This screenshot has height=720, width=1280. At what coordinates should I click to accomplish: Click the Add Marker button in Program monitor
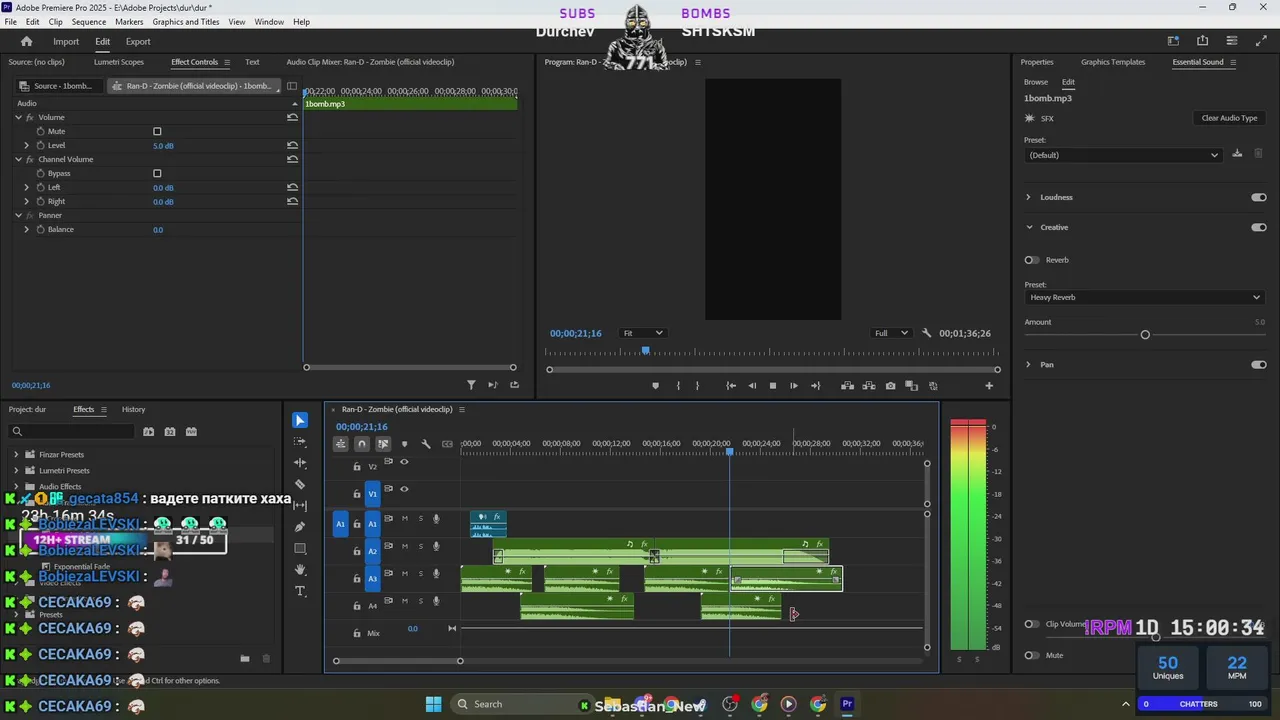[x=656, y=386]
